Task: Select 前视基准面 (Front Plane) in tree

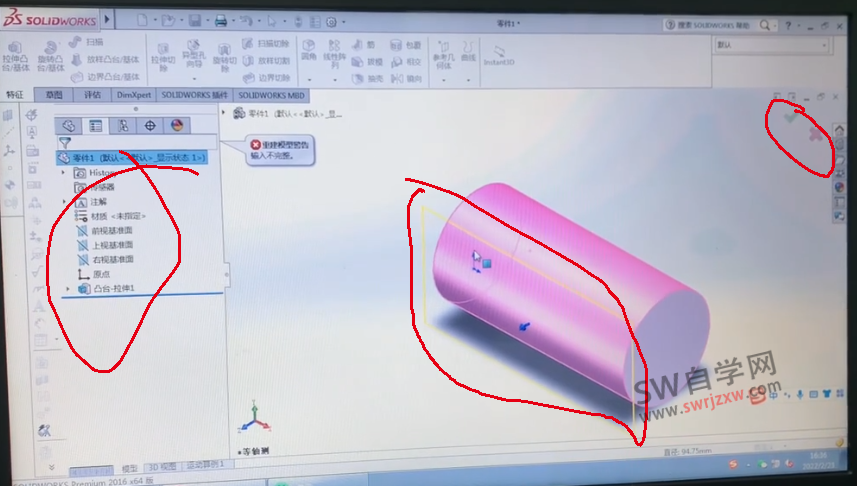Action: pyautogui.click(x=104, y=231)
